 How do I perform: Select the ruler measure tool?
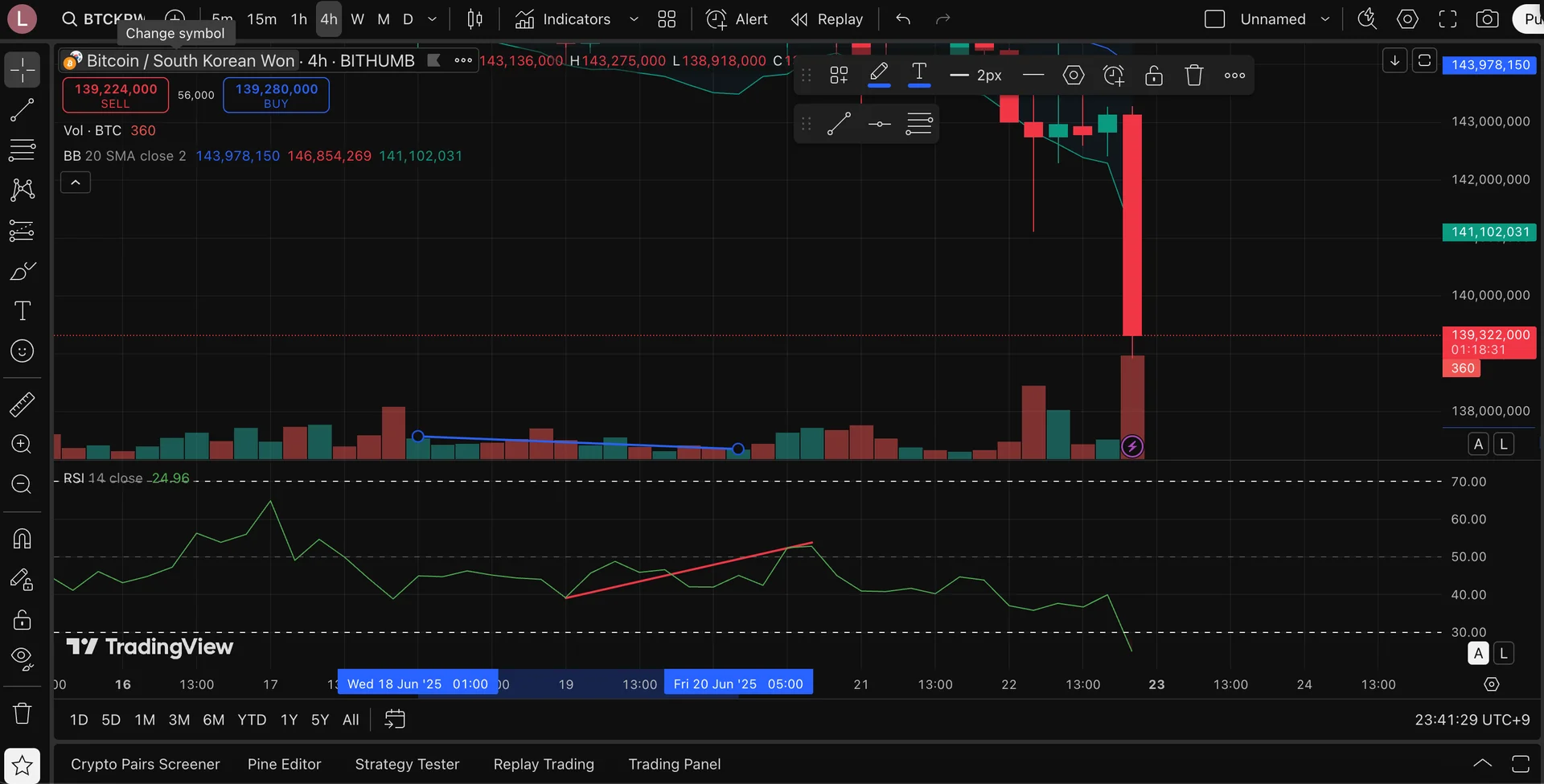[23, 404]
